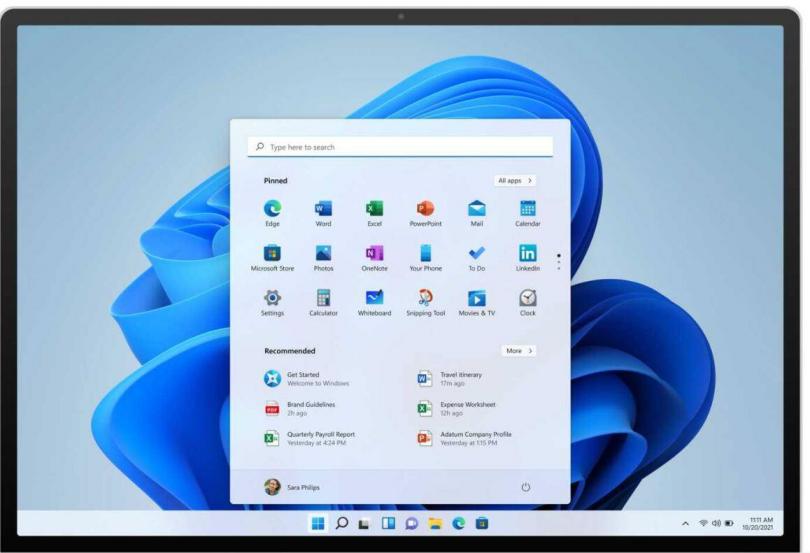Open Quarterly Payroll Report
Screen dimensions: 810x553
(x=309, y=438)
